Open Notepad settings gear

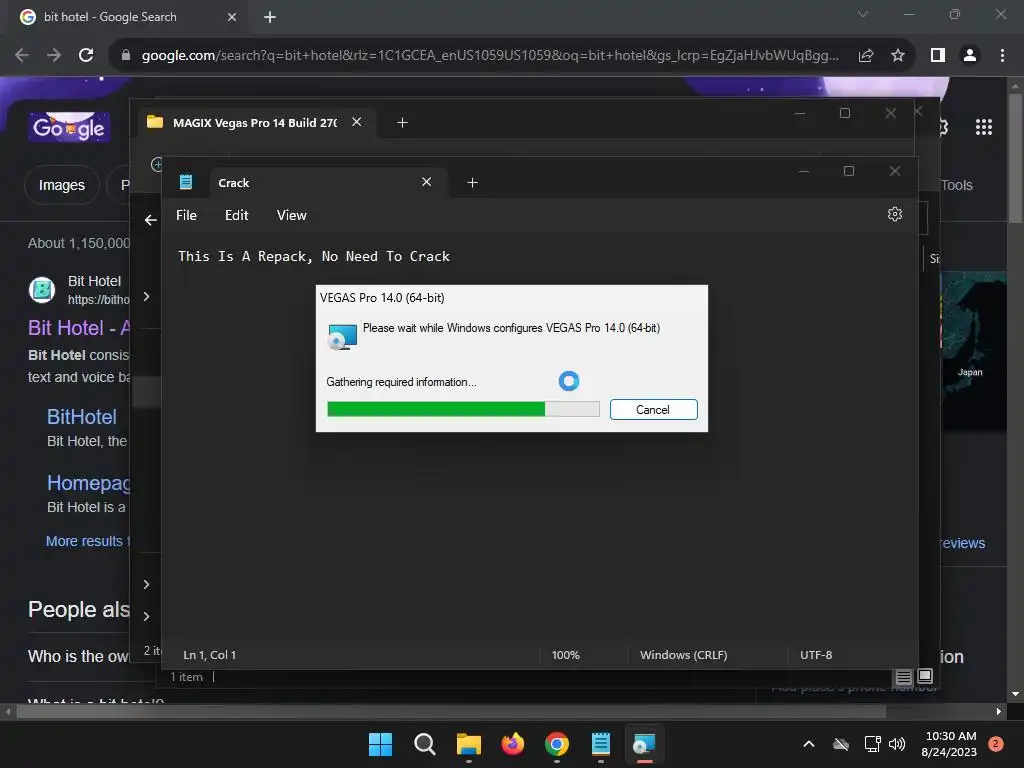(x=895, y=214)
